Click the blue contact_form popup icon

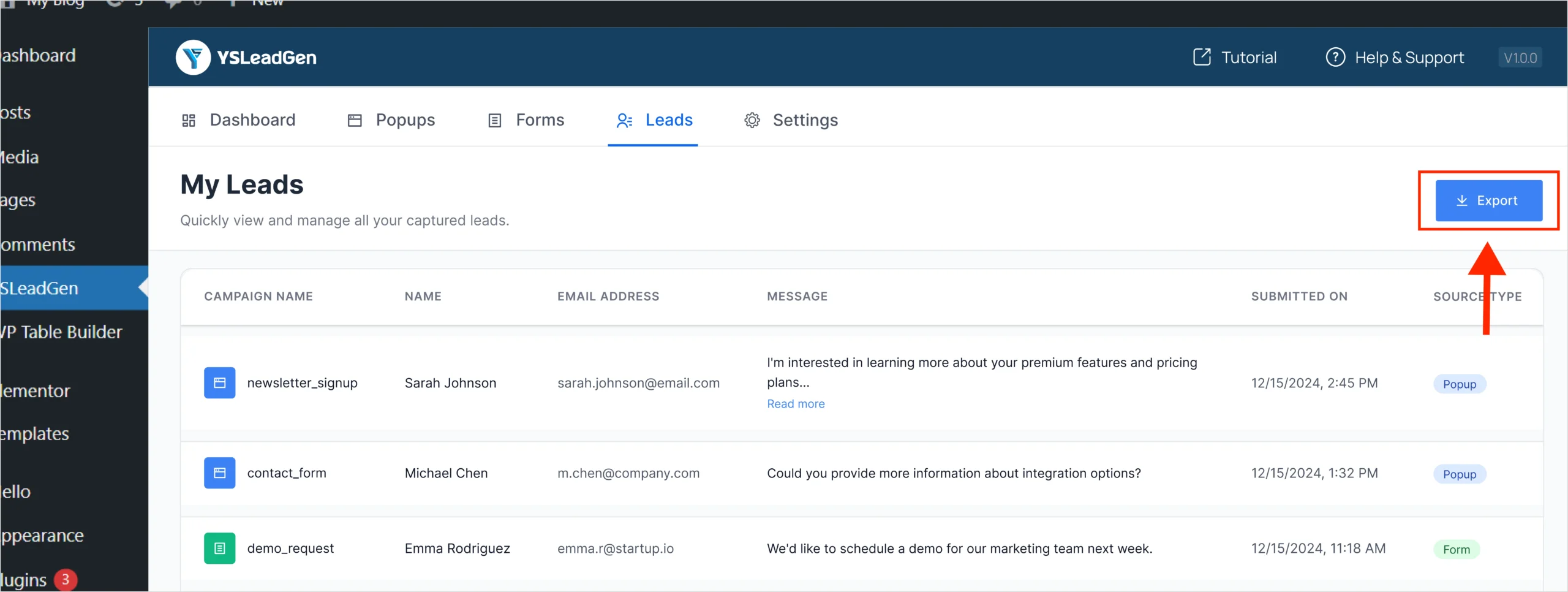[x=219, y=473]
